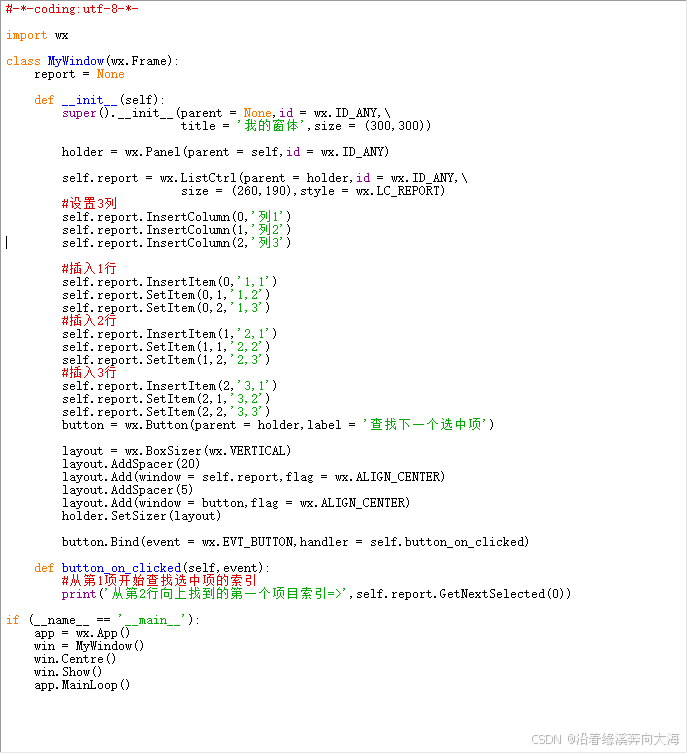Screen dimensions: 687x753
Task: Click the 'class MyWindow(wx.Frame):' line
Action: pyautogui.click(x=92, y=61)
